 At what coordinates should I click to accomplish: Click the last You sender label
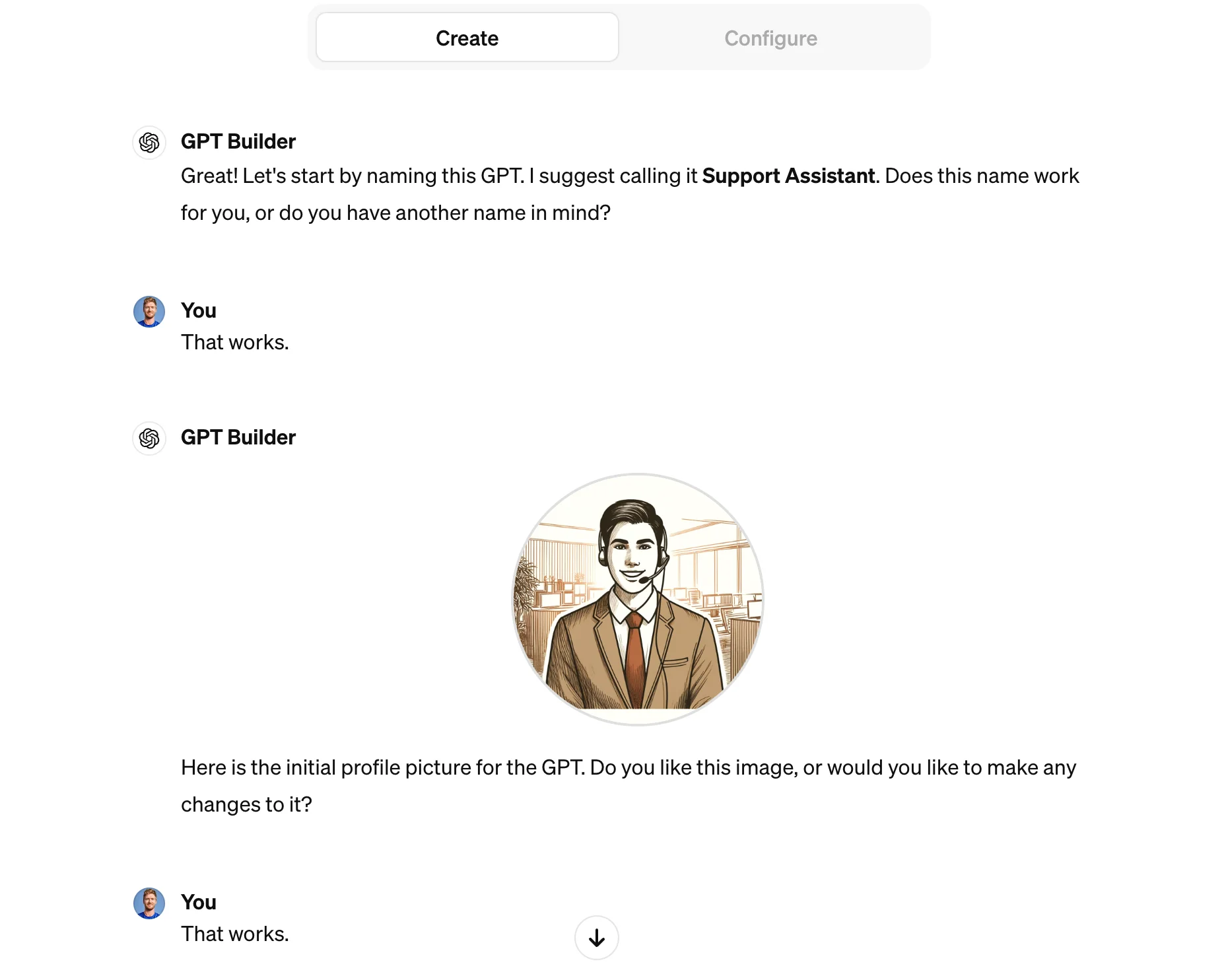(x=199, y=902)
